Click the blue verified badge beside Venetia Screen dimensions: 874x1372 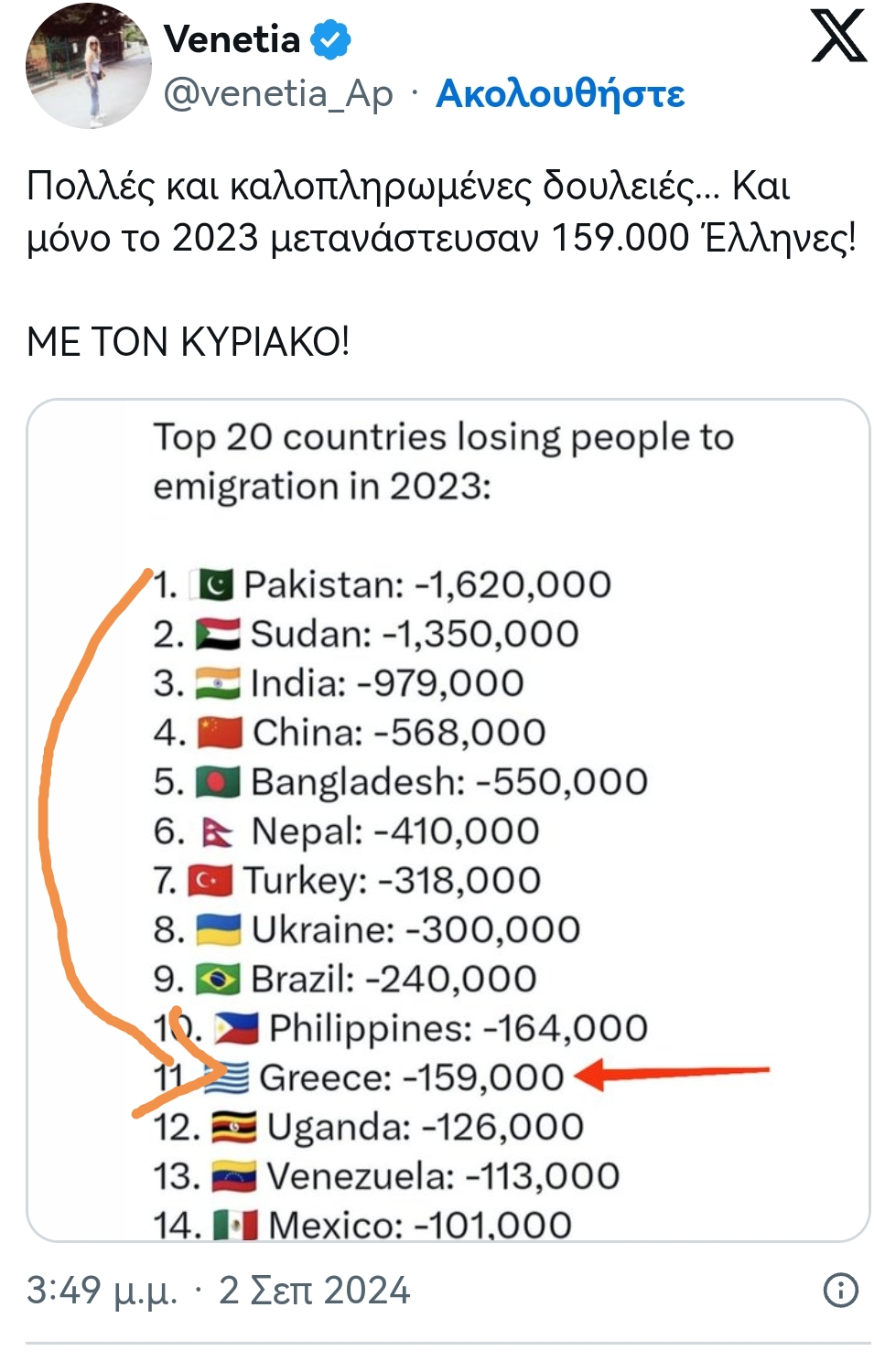pyautogui.click(x=331, y=40)
